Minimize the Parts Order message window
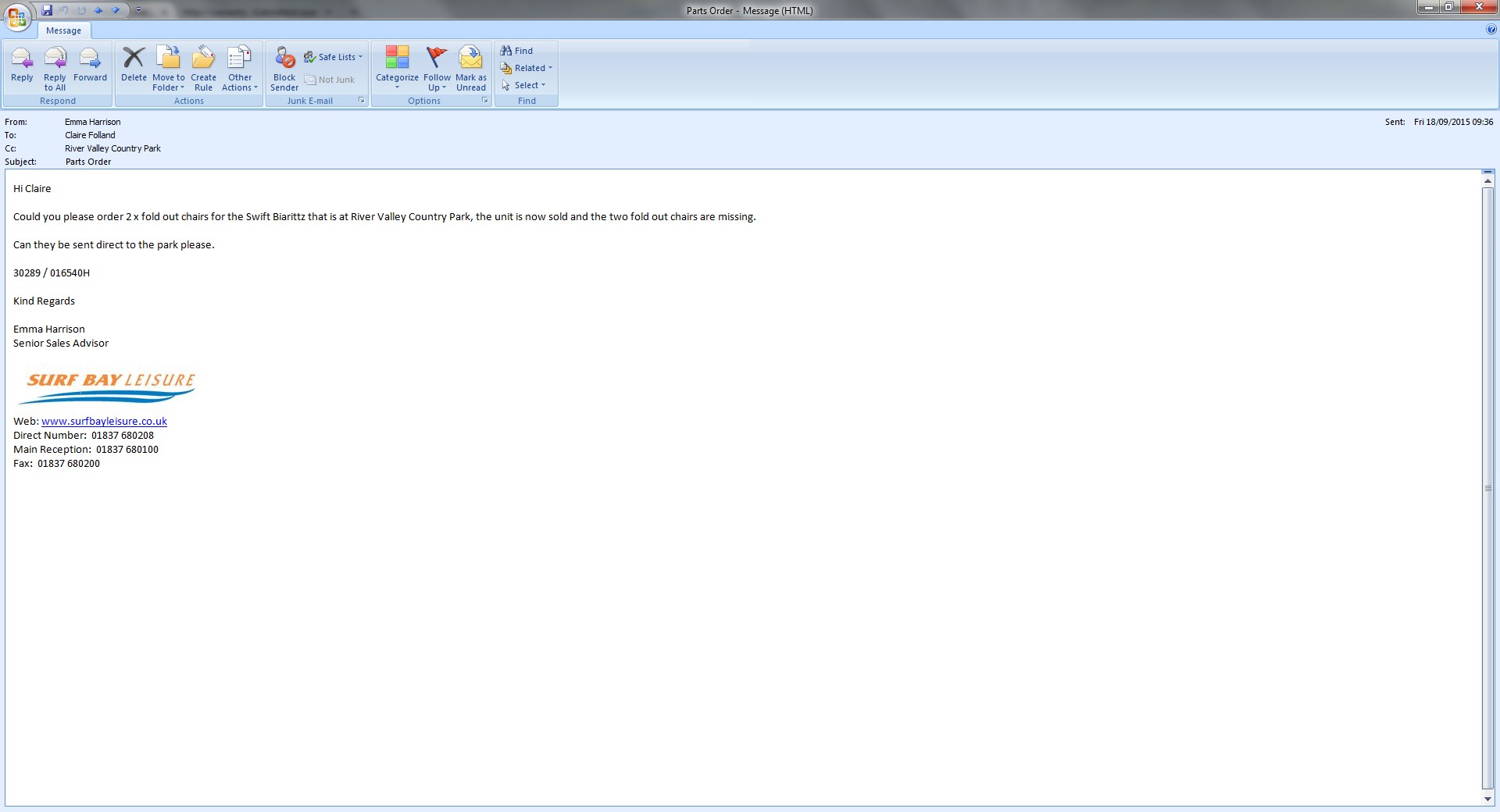The width and height of the screenshot is (1500, 812). [1429, 7]
